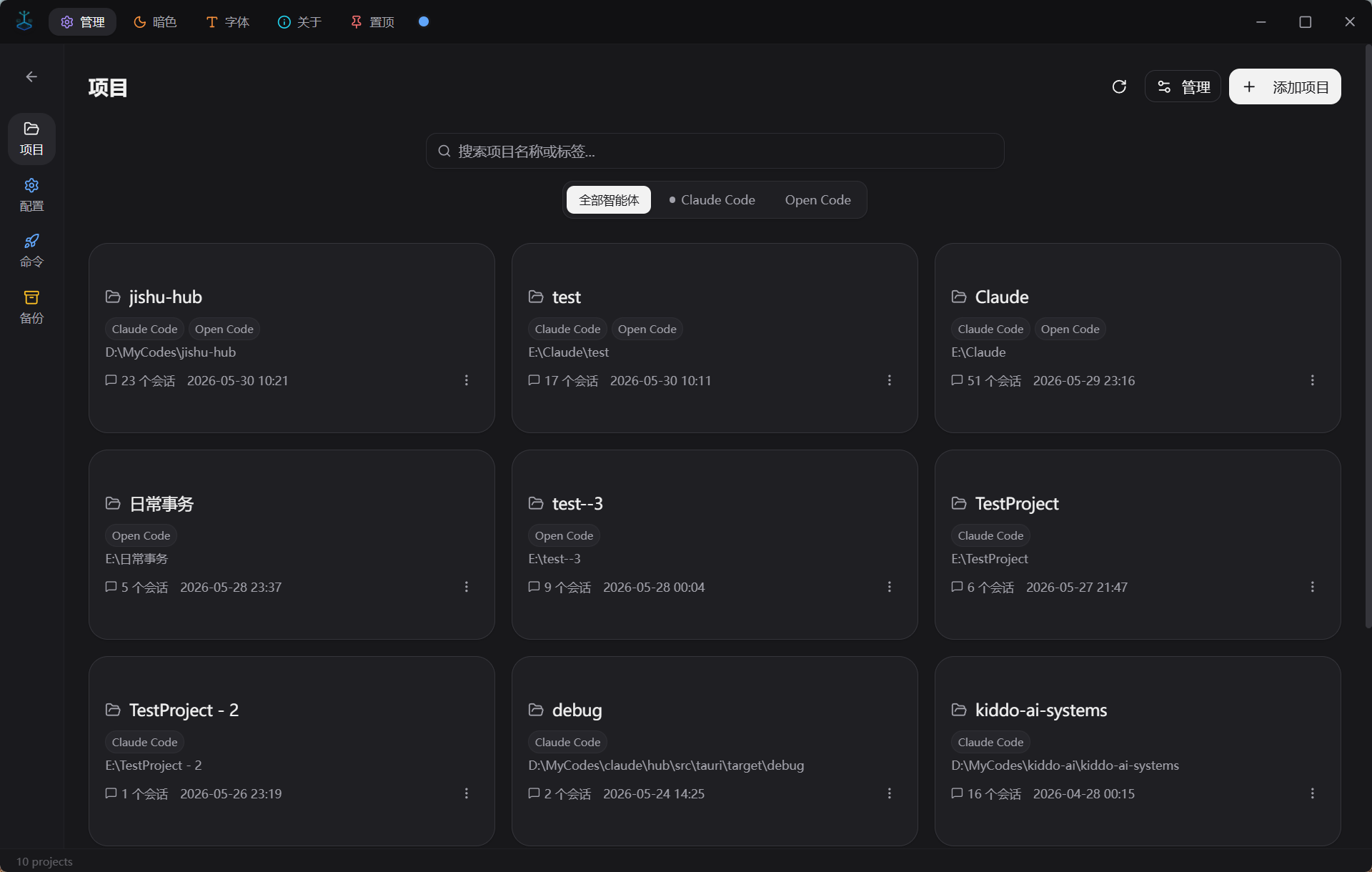1372x872 pixels.
Task: Select the 项目 sidebar item
Action: tap(31, 139)
